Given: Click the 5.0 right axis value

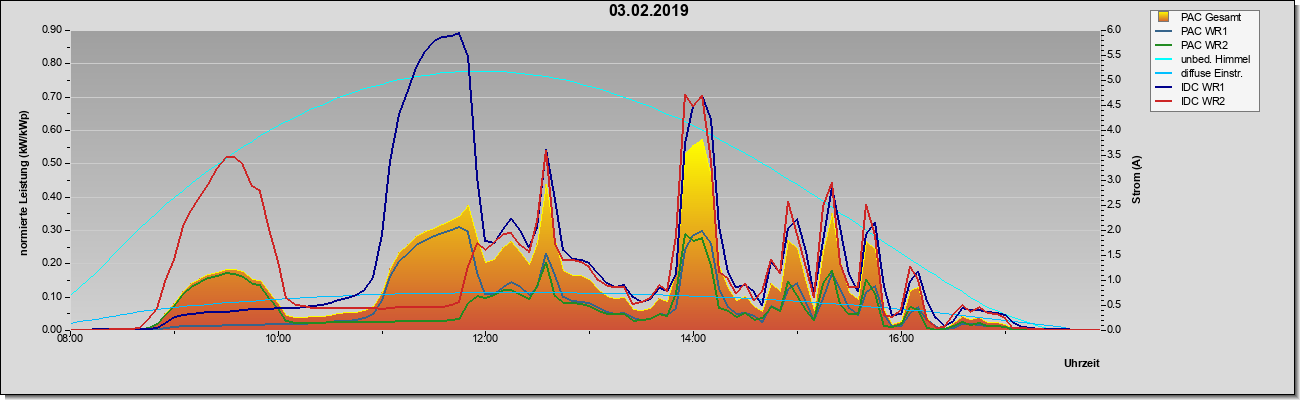Looking at the screenshot, I should [x=1115, y=80].
